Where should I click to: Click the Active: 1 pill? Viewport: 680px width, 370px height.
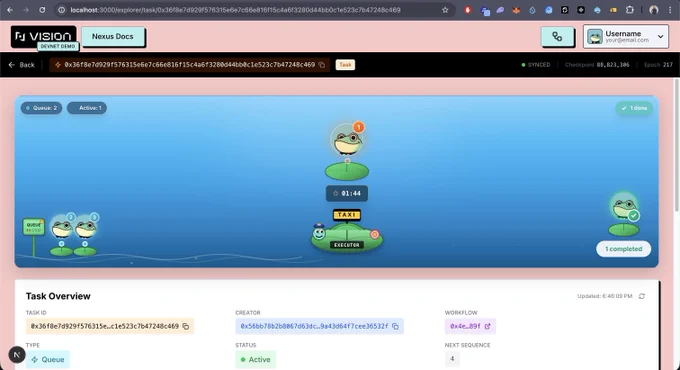(87, 108)
